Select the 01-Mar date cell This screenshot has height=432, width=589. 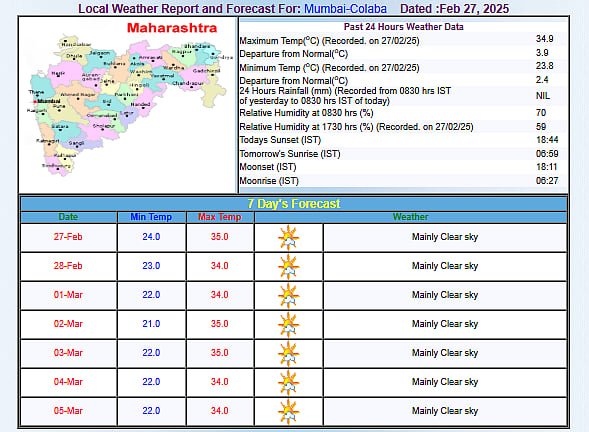click(68, 295)
